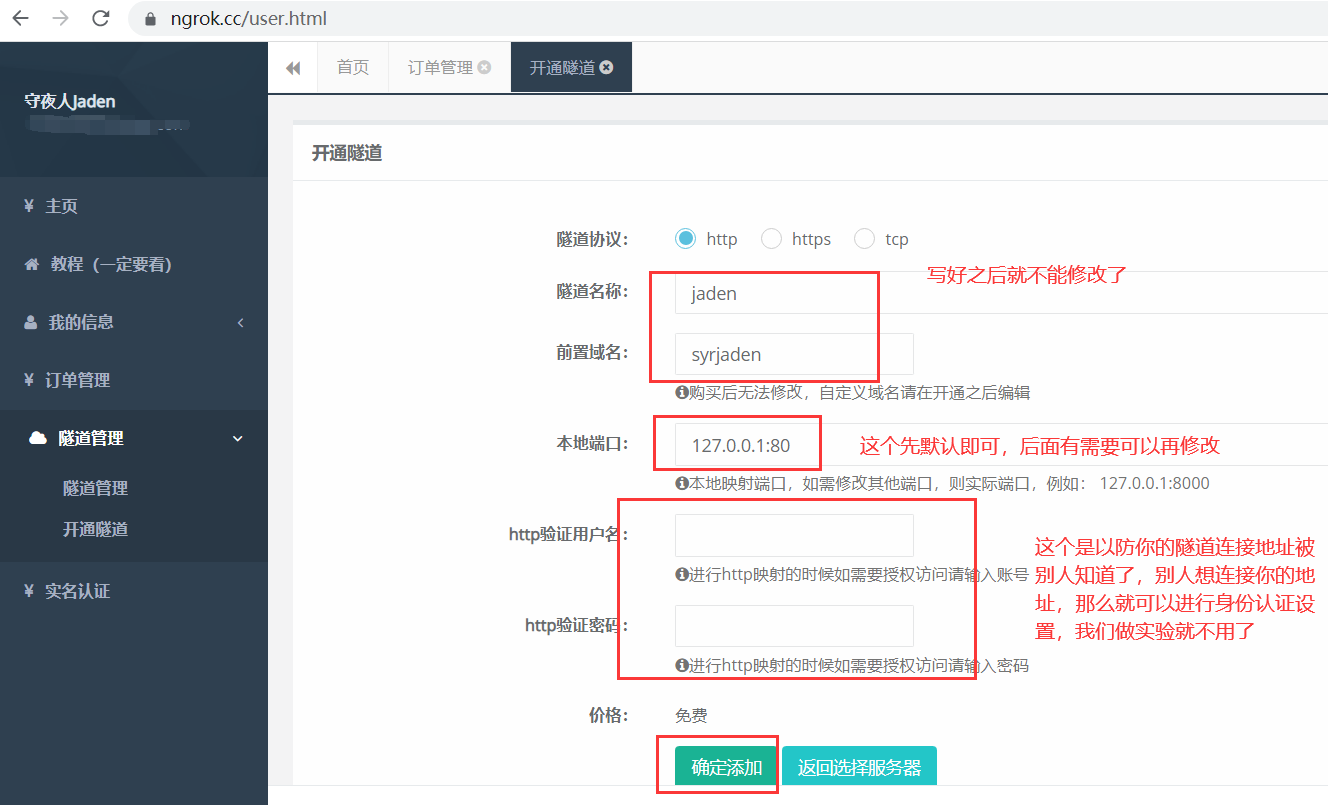Open 实名认证 in the sidebar

(x=77, y=591)
